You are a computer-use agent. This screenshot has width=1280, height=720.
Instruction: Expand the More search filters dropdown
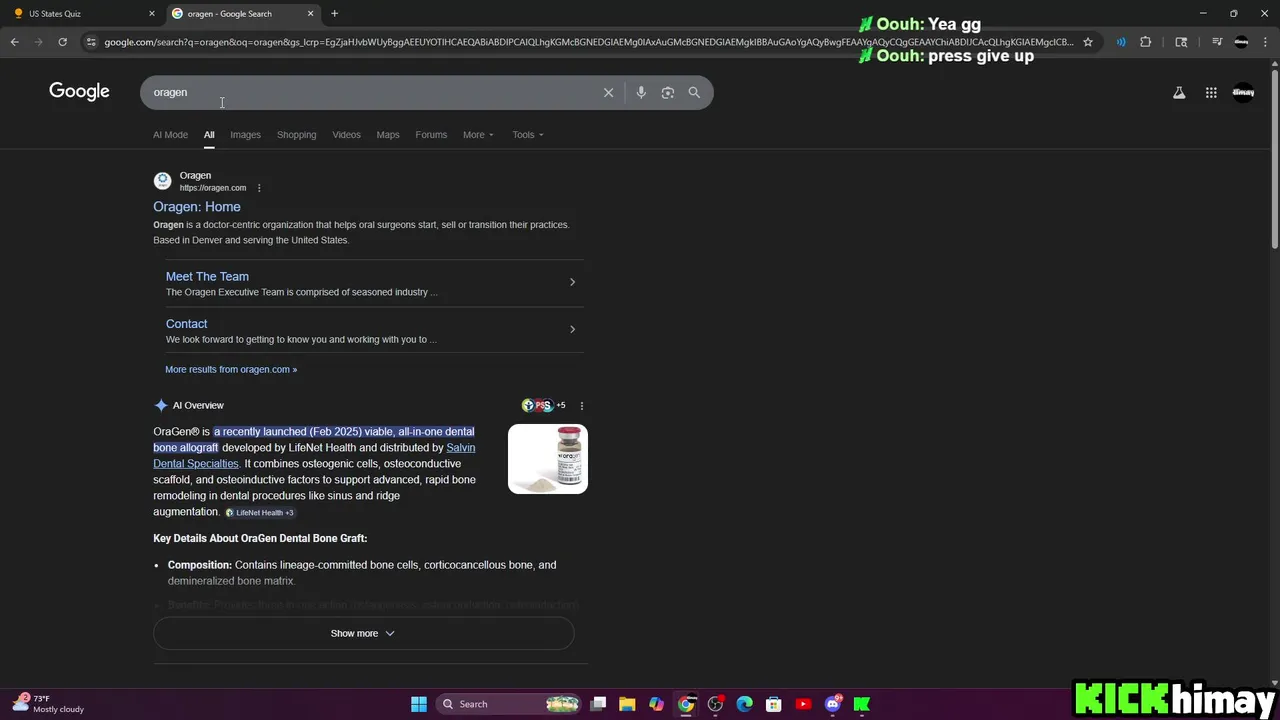coord(478,135)
